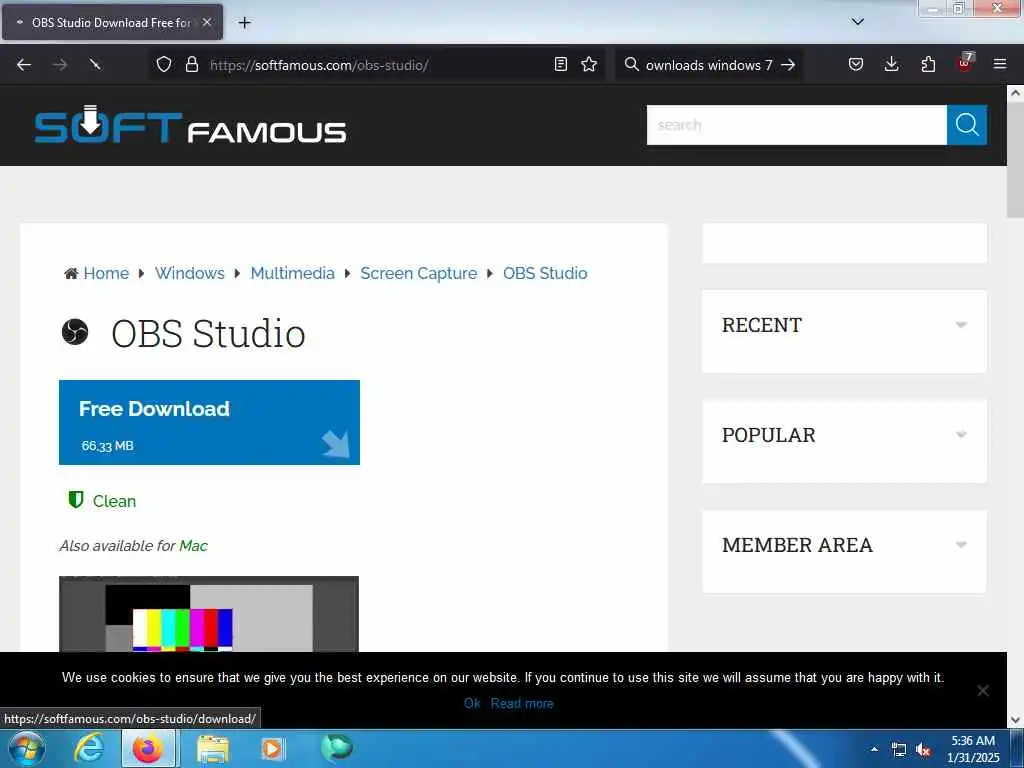Click the Clean status label
Viewport: 1024px width, 768px height.
tap(114, 501)
